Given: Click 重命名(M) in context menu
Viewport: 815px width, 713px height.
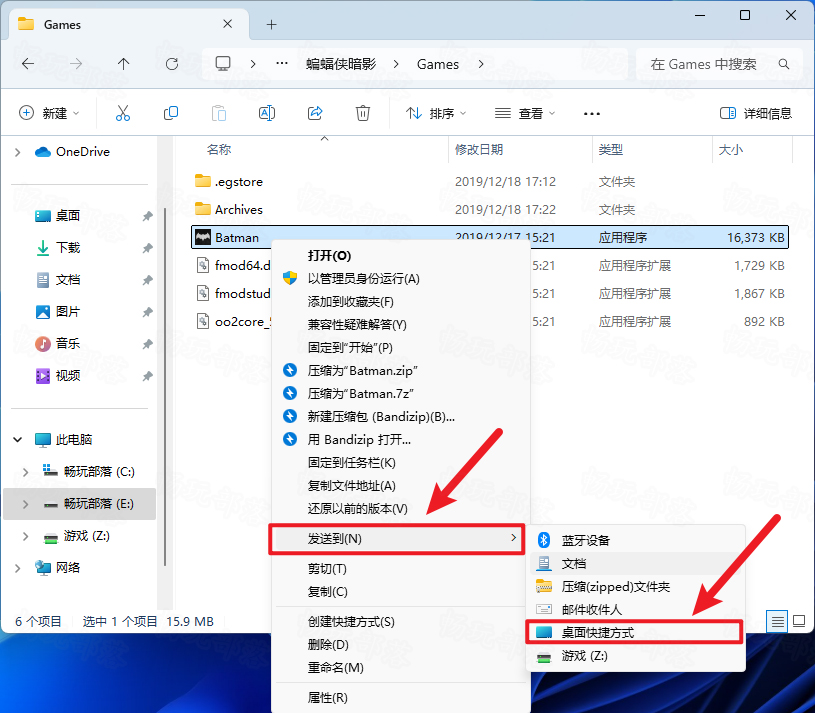Looking at the screenshot, I should pyautogui.click(x=400, y=667).
